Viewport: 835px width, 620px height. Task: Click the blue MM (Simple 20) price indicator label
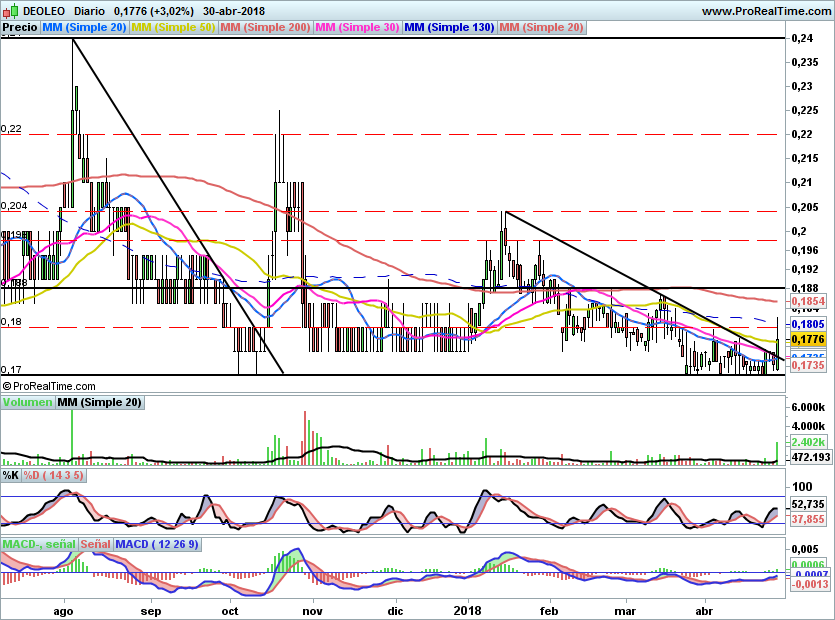coord(84,28)
